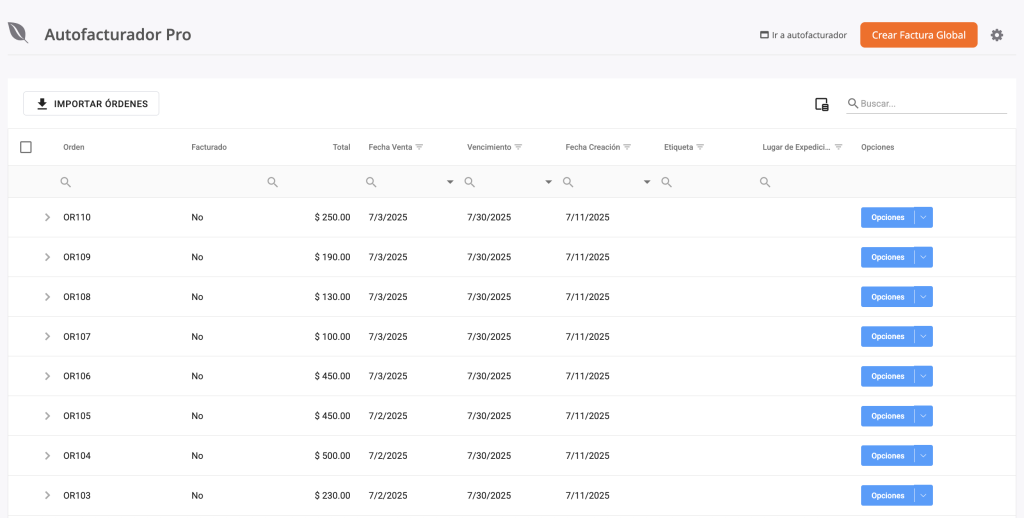Open the column chooser icon

point(822,104)
